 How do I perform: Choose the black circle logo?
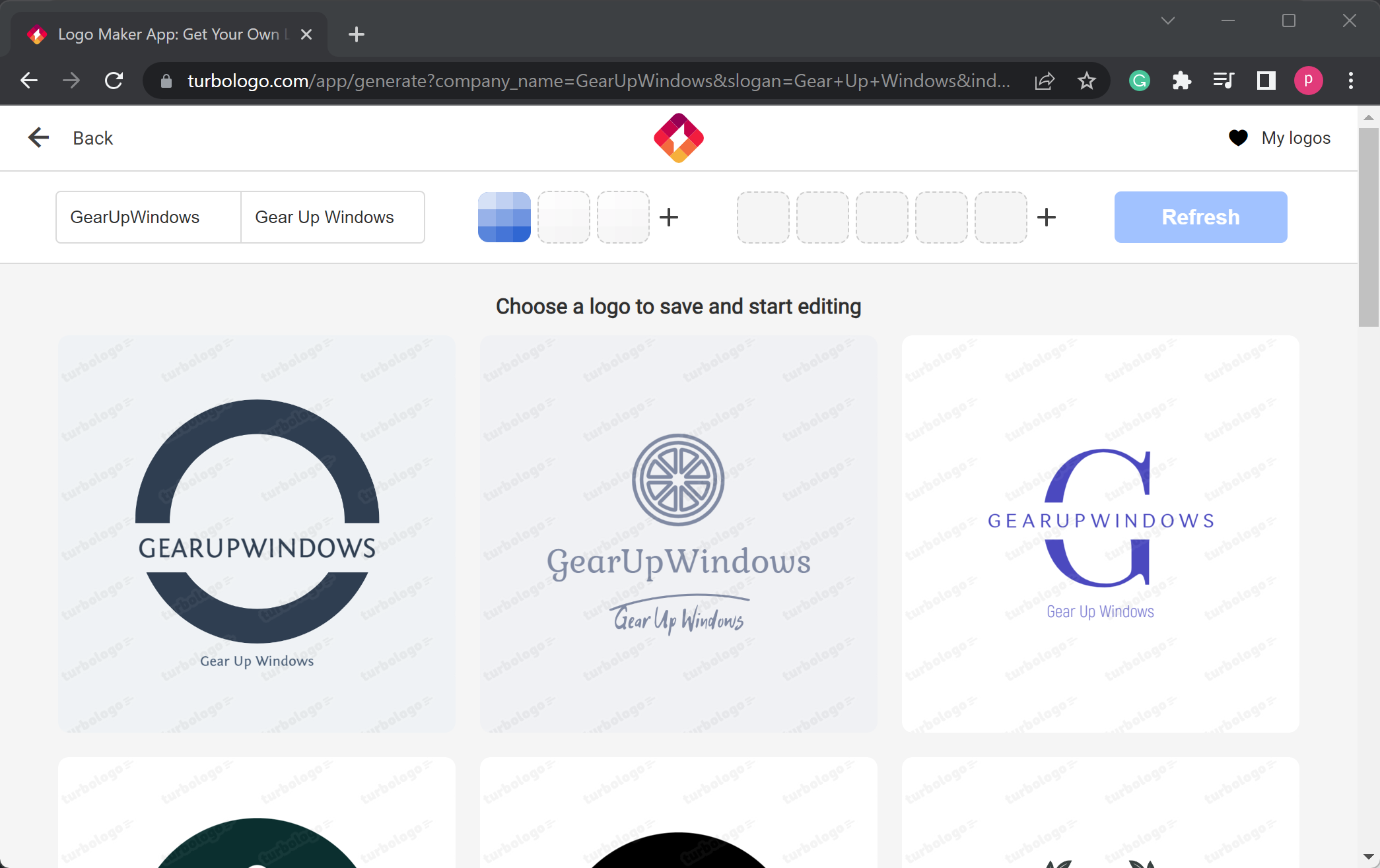point(679,813)
